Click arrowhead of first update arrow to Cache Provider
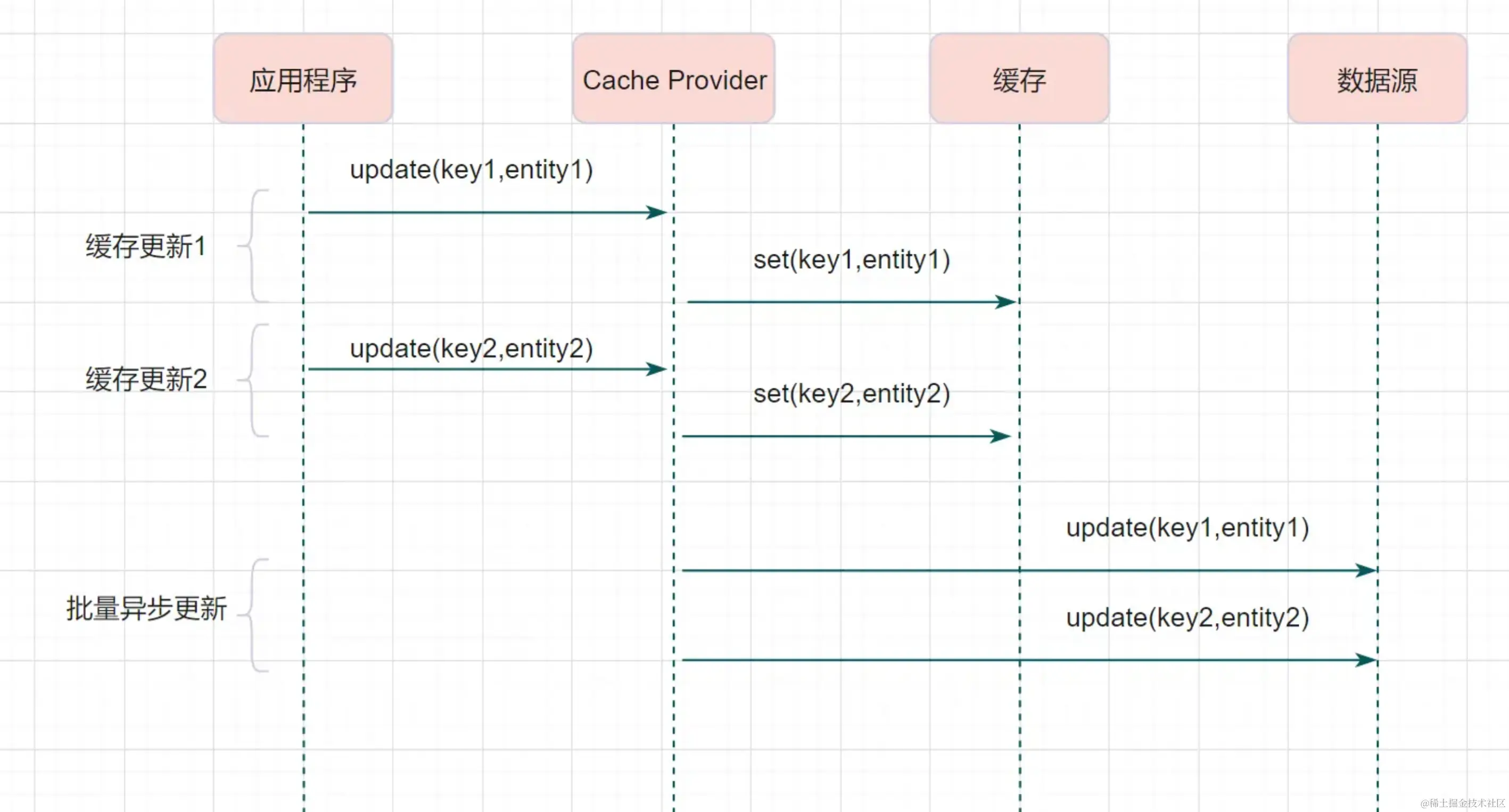Image resolution: width=1509 pixels, height=812 pixels. [657, 212]
